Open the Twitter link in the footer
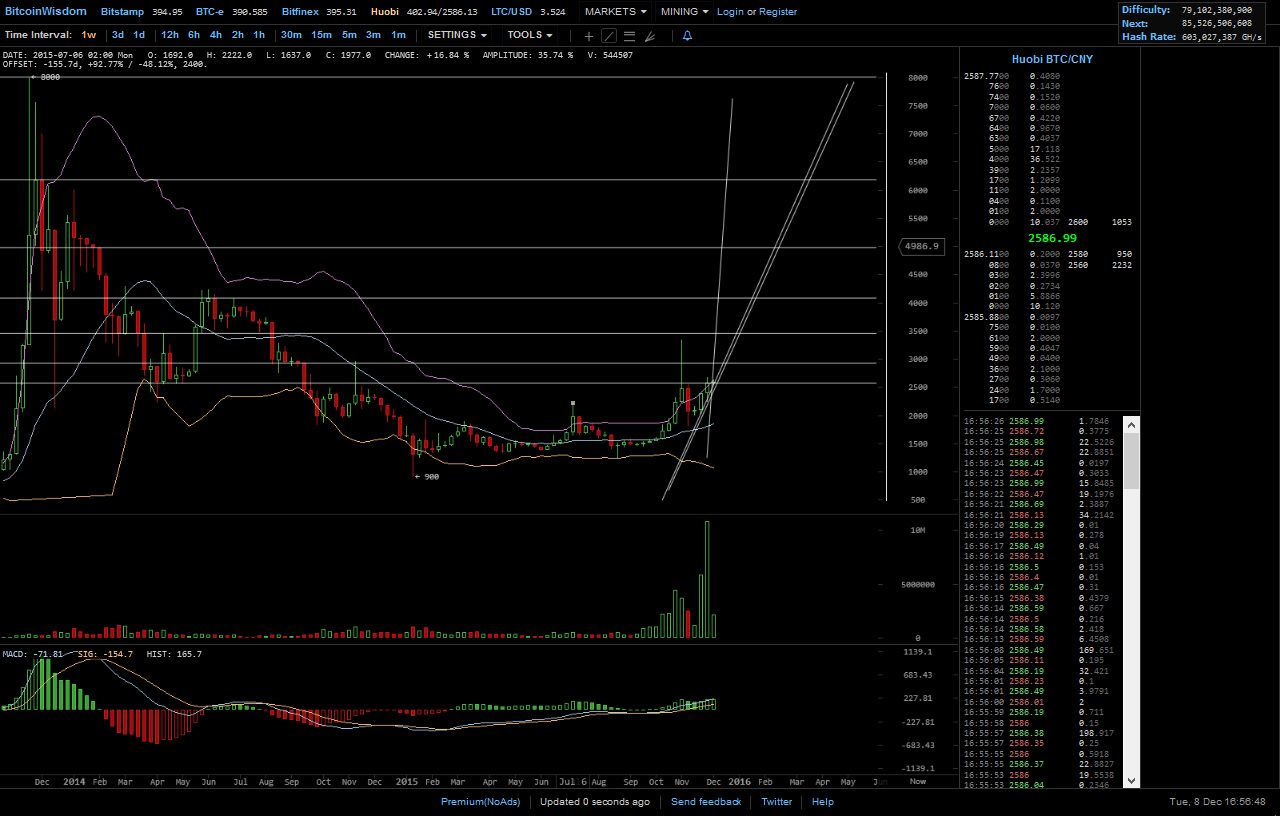The height and width of the screenshot is (816, 1280). pos(777,802)
